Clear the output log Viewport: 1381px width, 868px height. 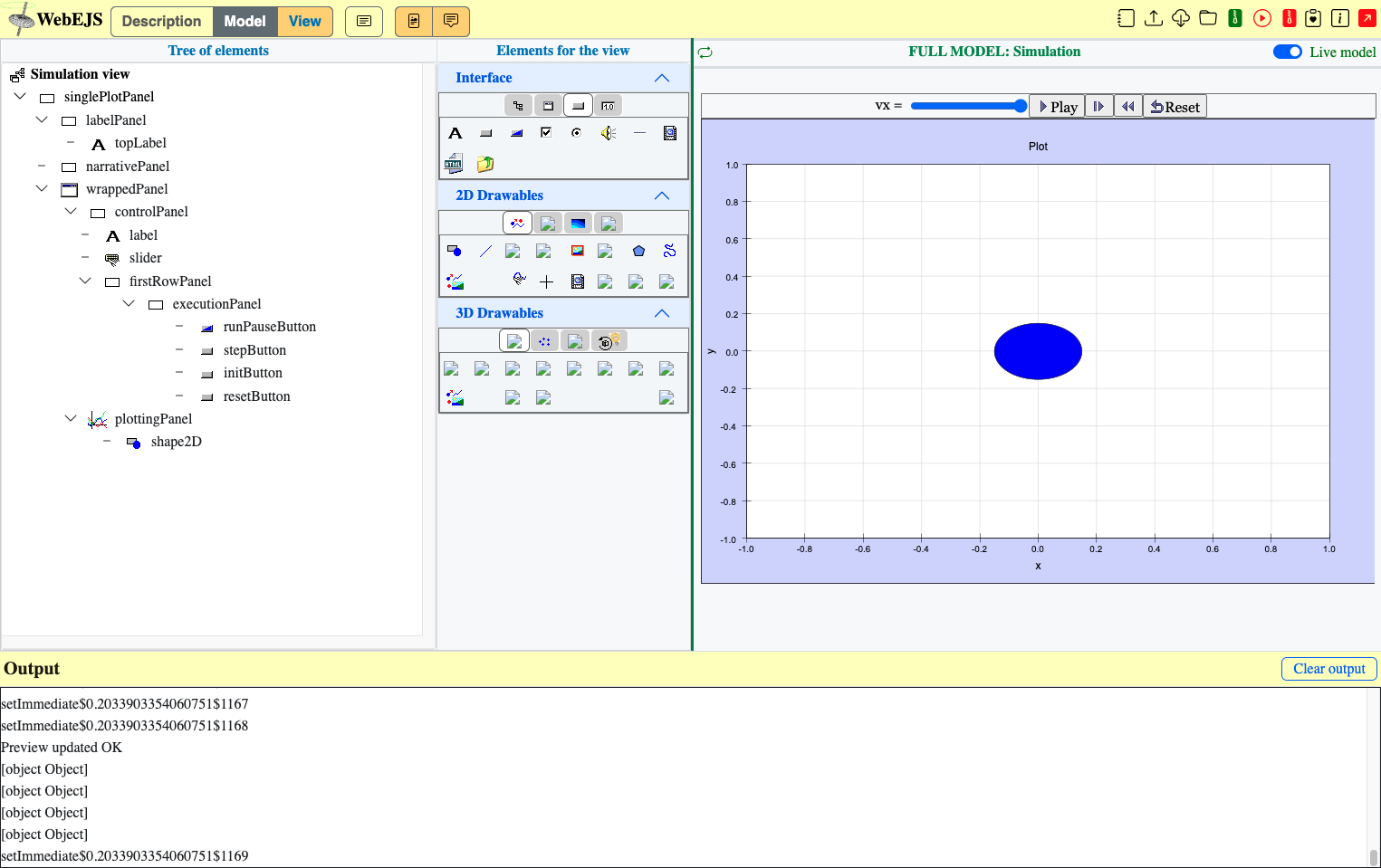click(1329, 669)
